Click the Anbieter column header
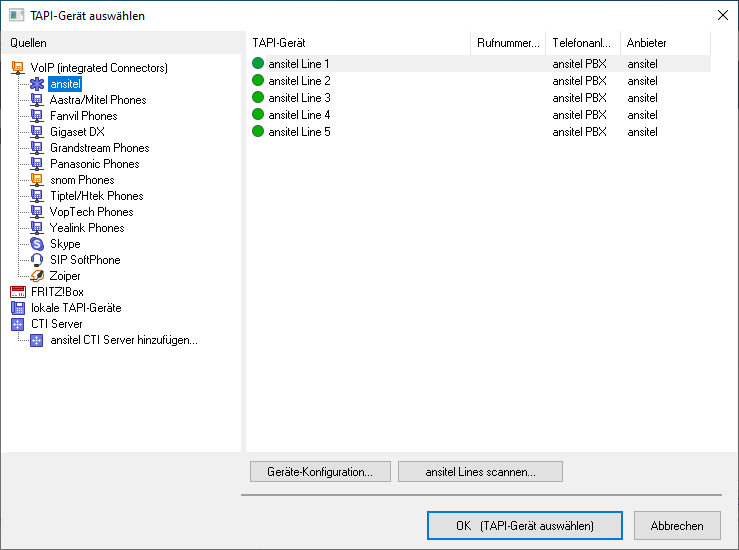The width and height of the screenshot is (739, 550). click(x=665, y=43)
